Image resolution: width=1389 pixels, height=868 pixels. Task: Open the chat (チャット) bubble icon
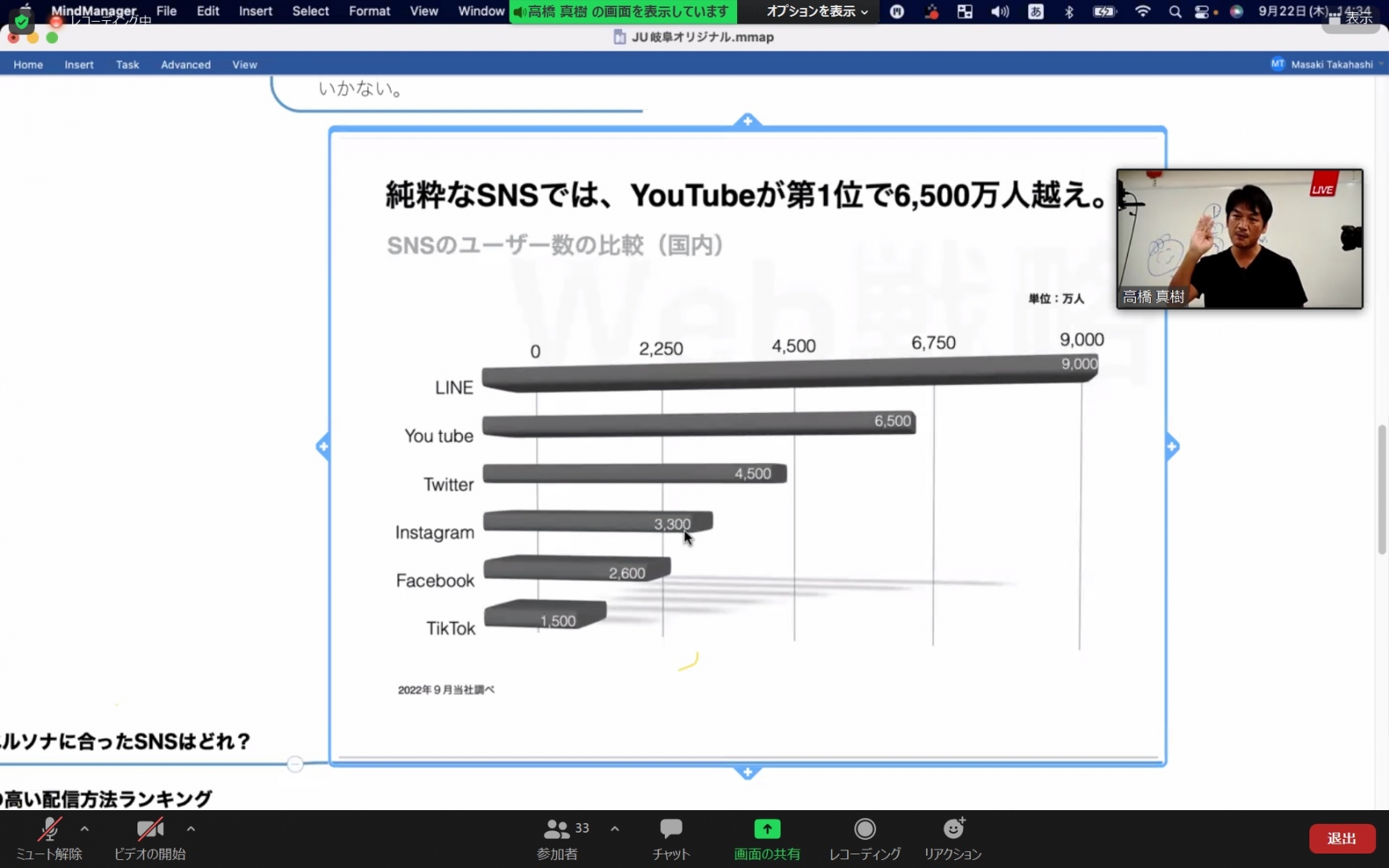[671, 829]
